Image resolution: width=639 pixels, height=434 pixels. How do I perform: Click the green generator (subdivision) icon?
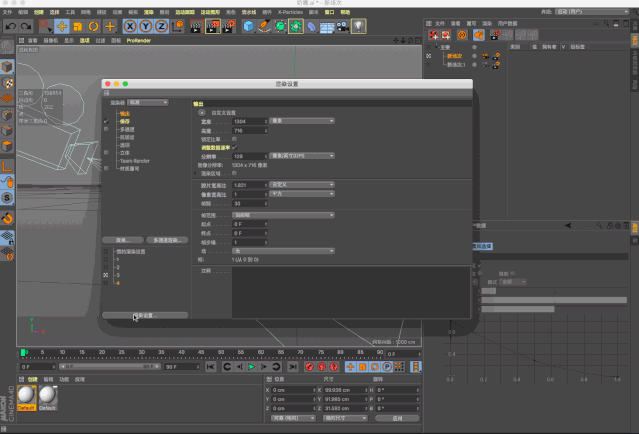tap(280, 27)
